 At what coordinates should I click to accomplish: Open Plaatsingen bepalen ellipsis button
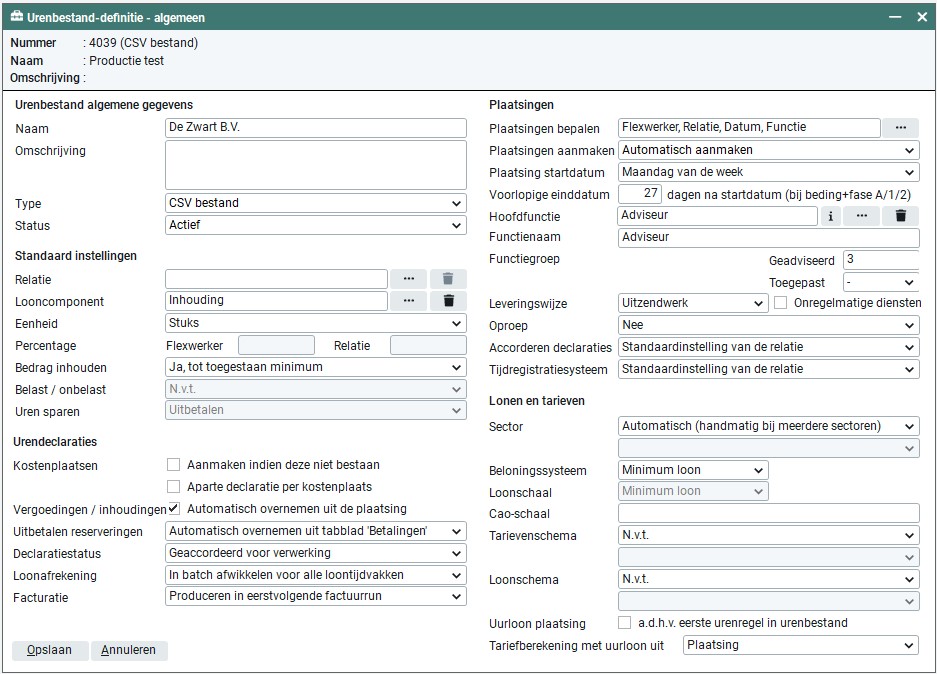901,128
